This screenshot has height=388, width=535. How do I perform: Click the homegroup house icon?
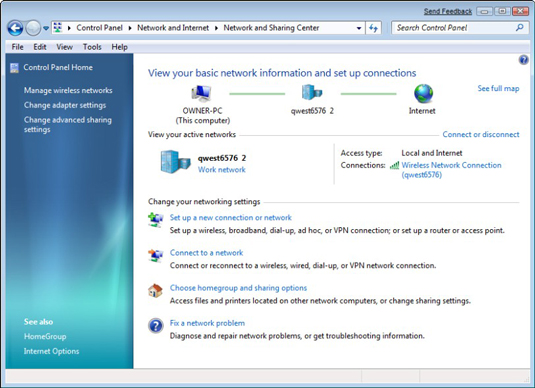point(155,290)
